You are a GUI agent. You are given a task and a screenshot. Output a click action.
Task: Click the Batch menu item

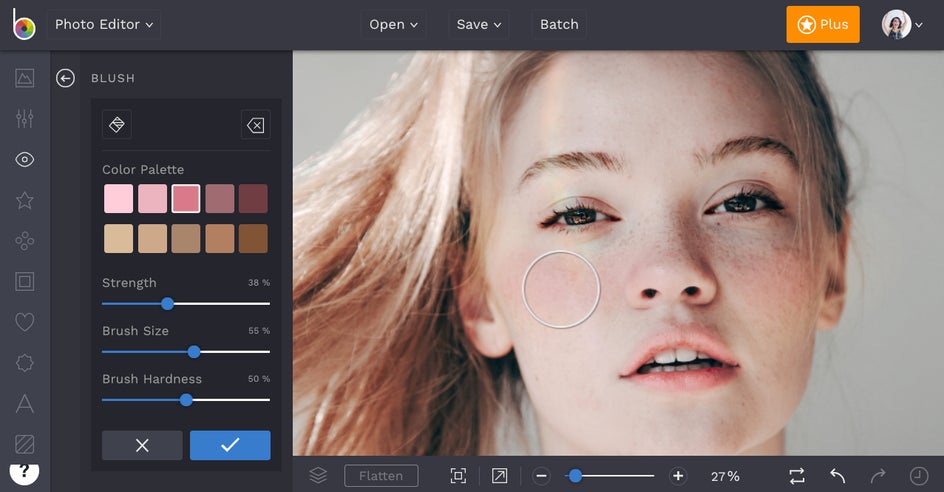point(559,25)
